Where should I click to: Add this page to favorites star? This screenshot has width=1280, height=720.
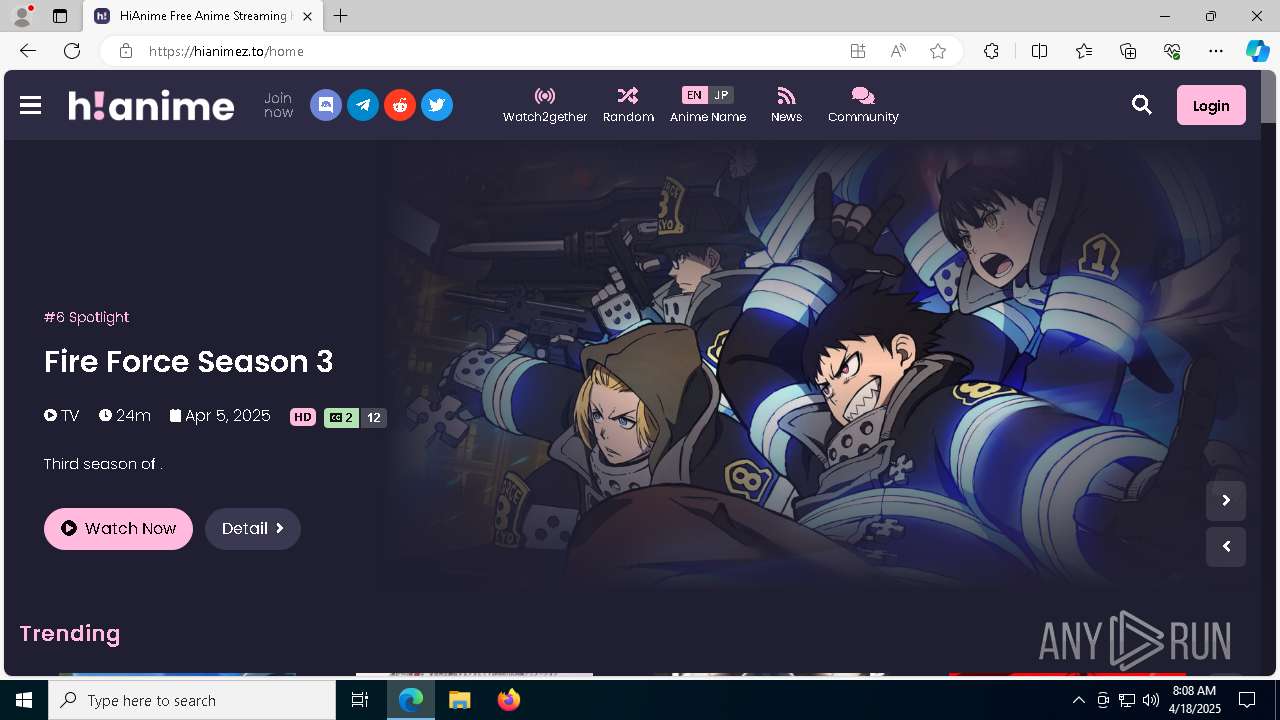click(938, 51)
